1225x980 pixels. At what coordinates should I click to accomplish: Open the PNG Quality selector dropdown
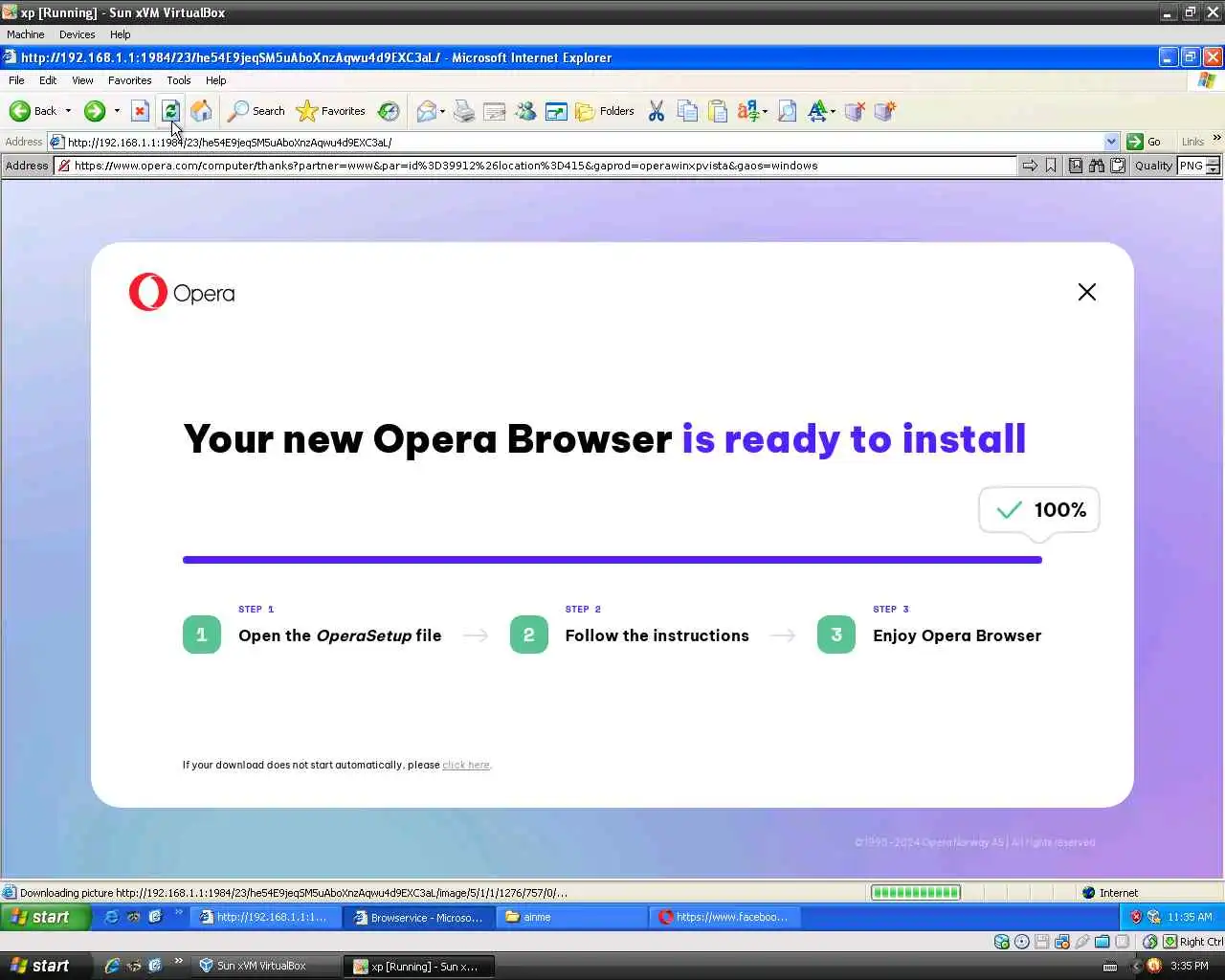(x=1213, y=166)
